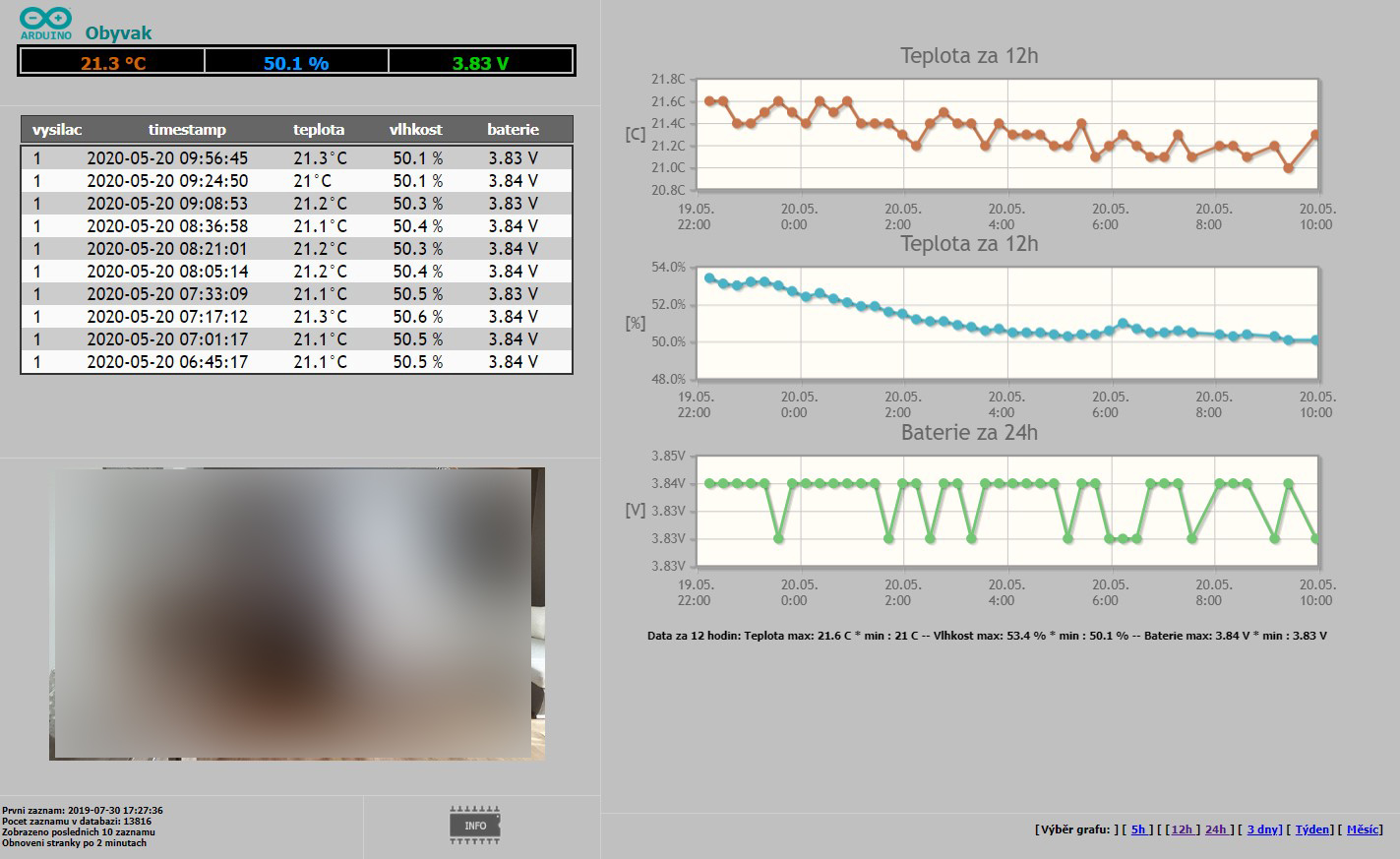Show the 24h graph range

[1216, 829]
